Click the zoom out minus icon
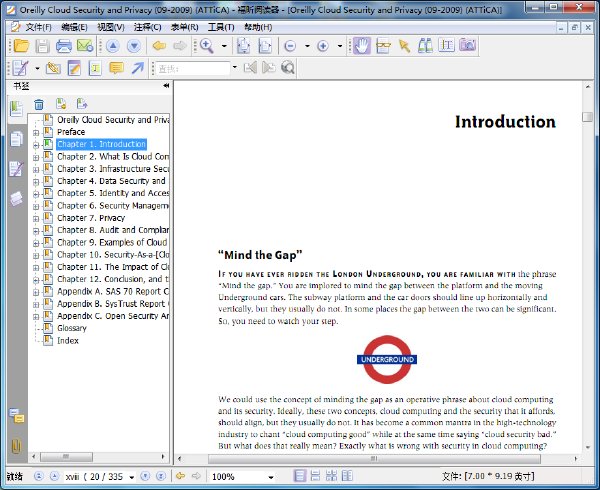The width and height of the screenshot is (600, 490). [290, 46]
